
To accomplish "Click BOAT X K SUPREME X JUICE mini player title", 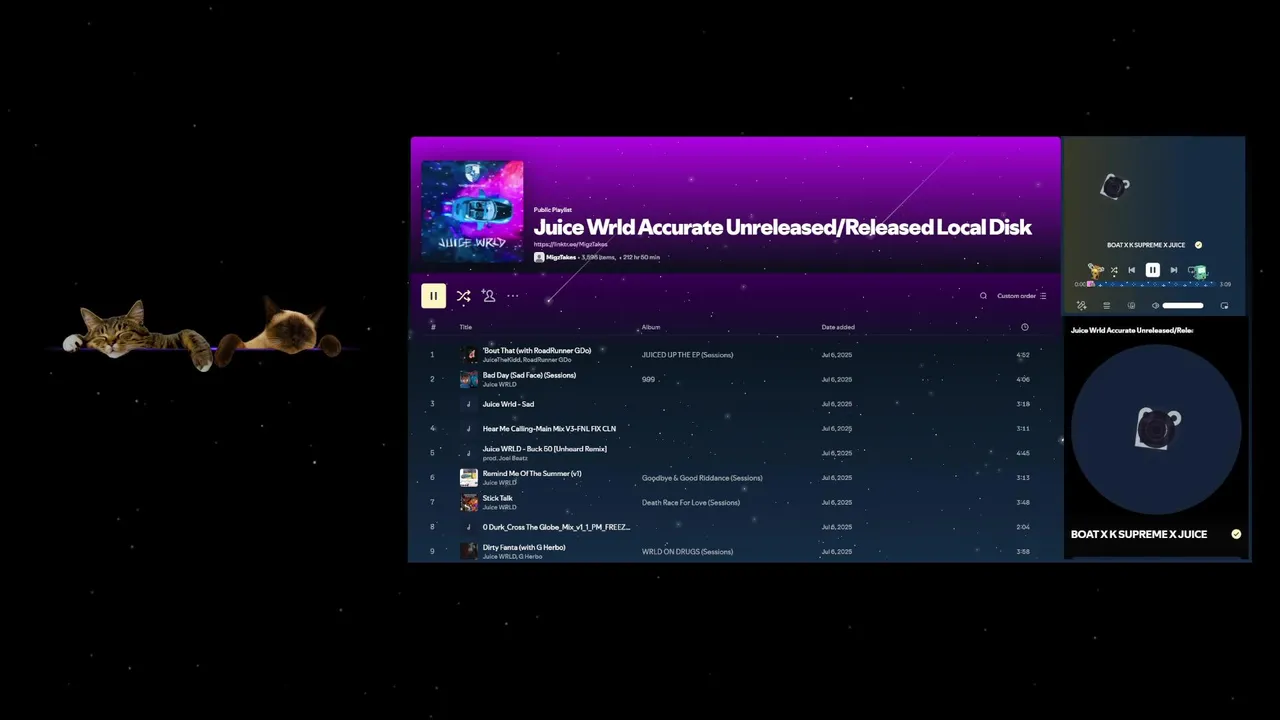I will coord(1146,245).
